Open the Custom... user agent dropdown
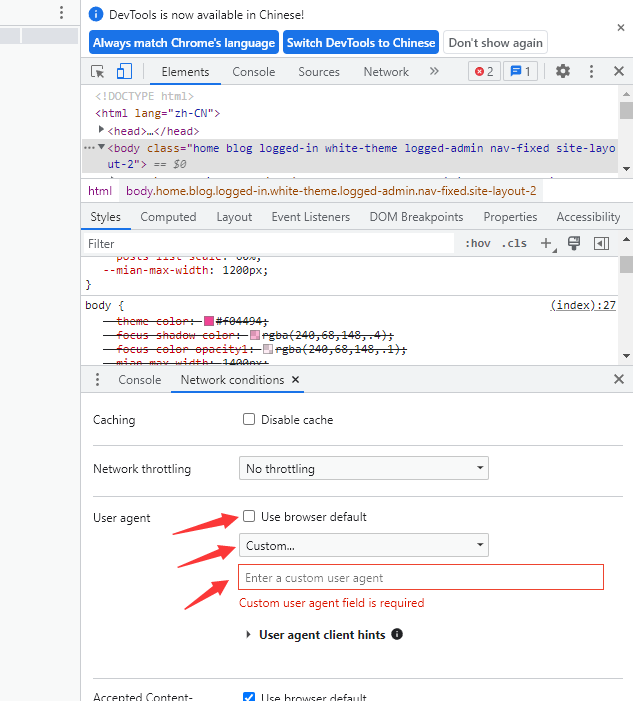This screenshot has height=701, width=633. pyautogui.click(x=364, y=546)
